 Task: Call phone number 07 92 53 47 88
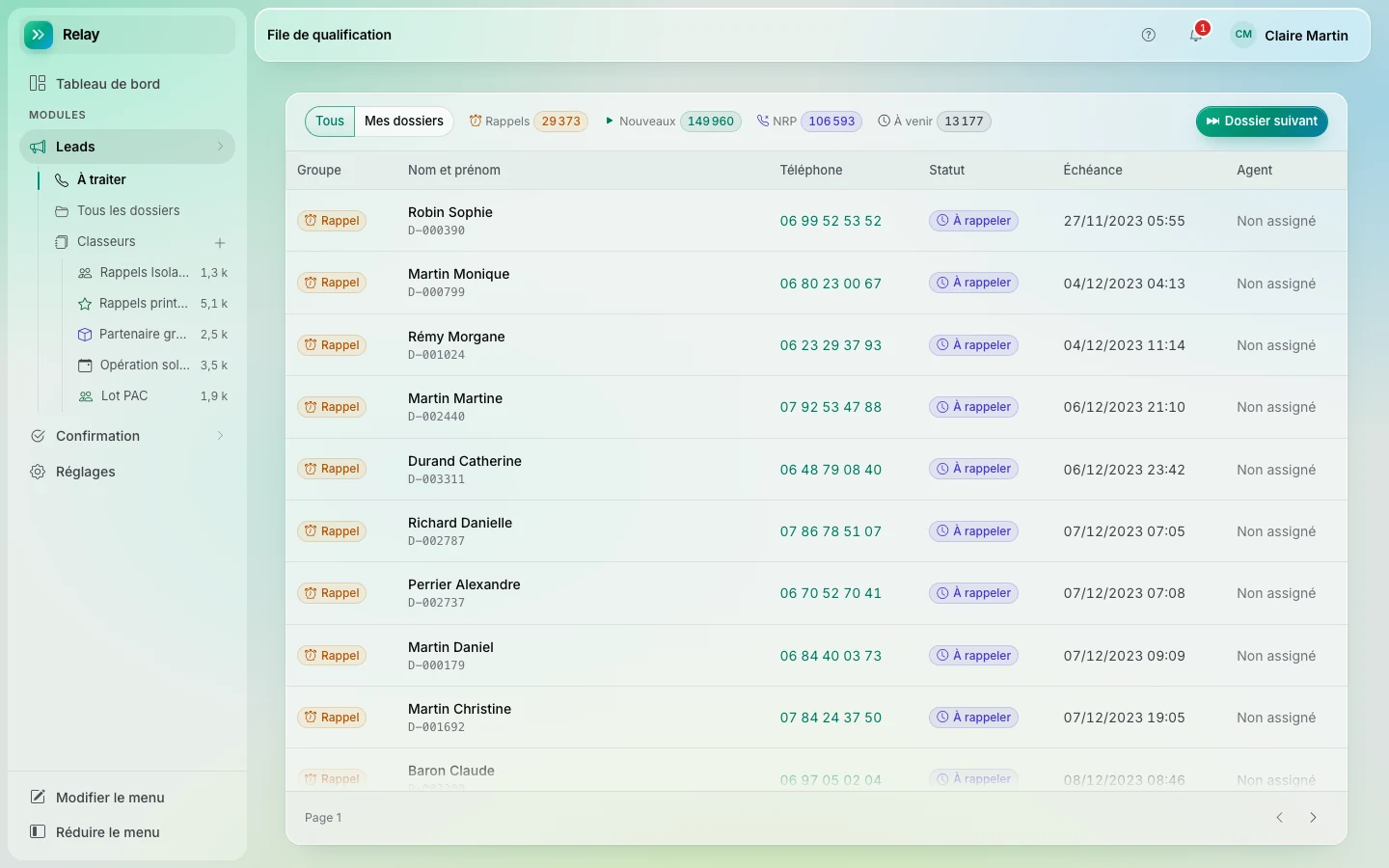pos(831,407)
